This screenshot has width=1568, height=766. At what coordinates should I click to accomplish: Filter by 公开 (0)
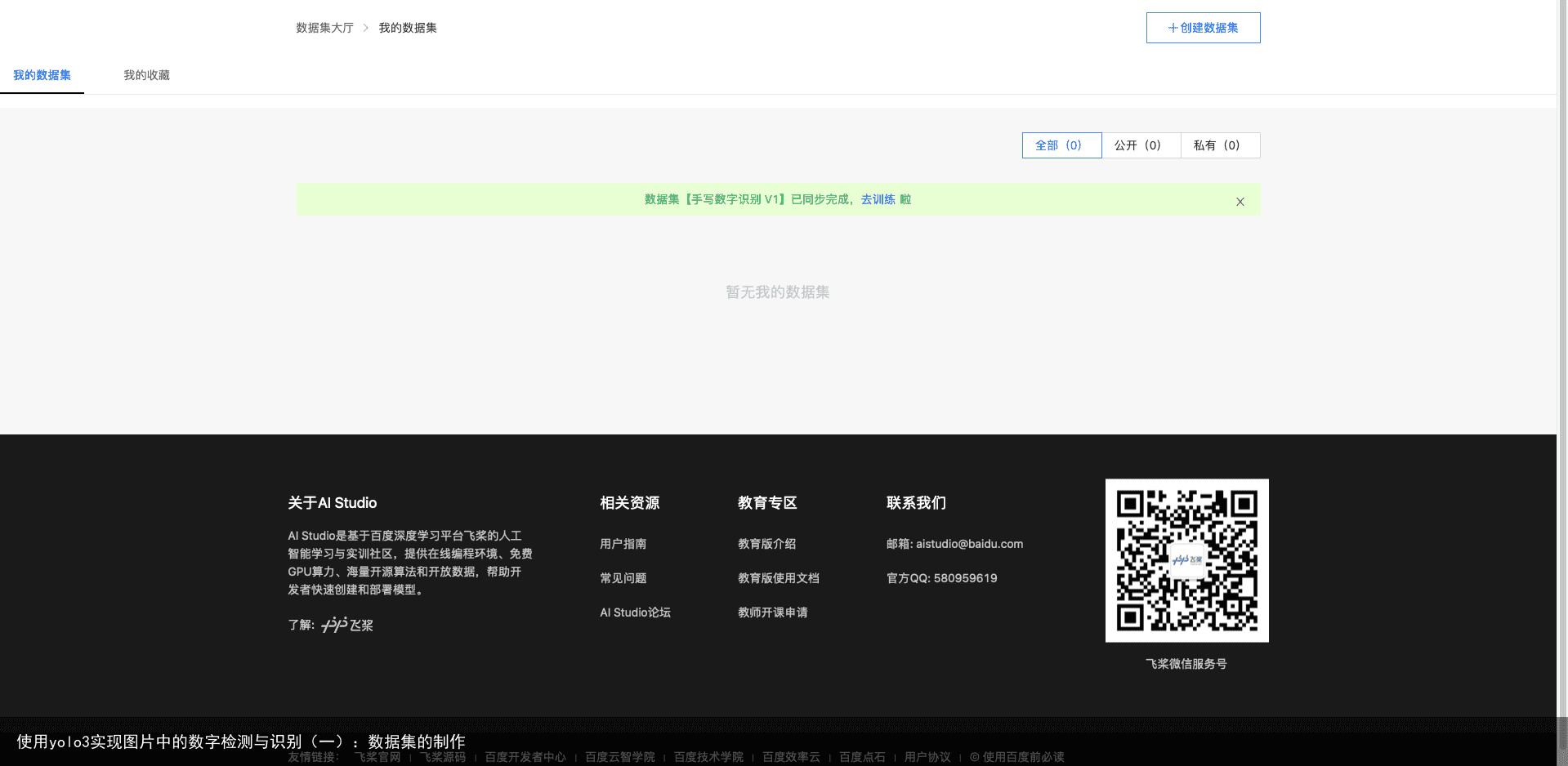click(1141, 145)
